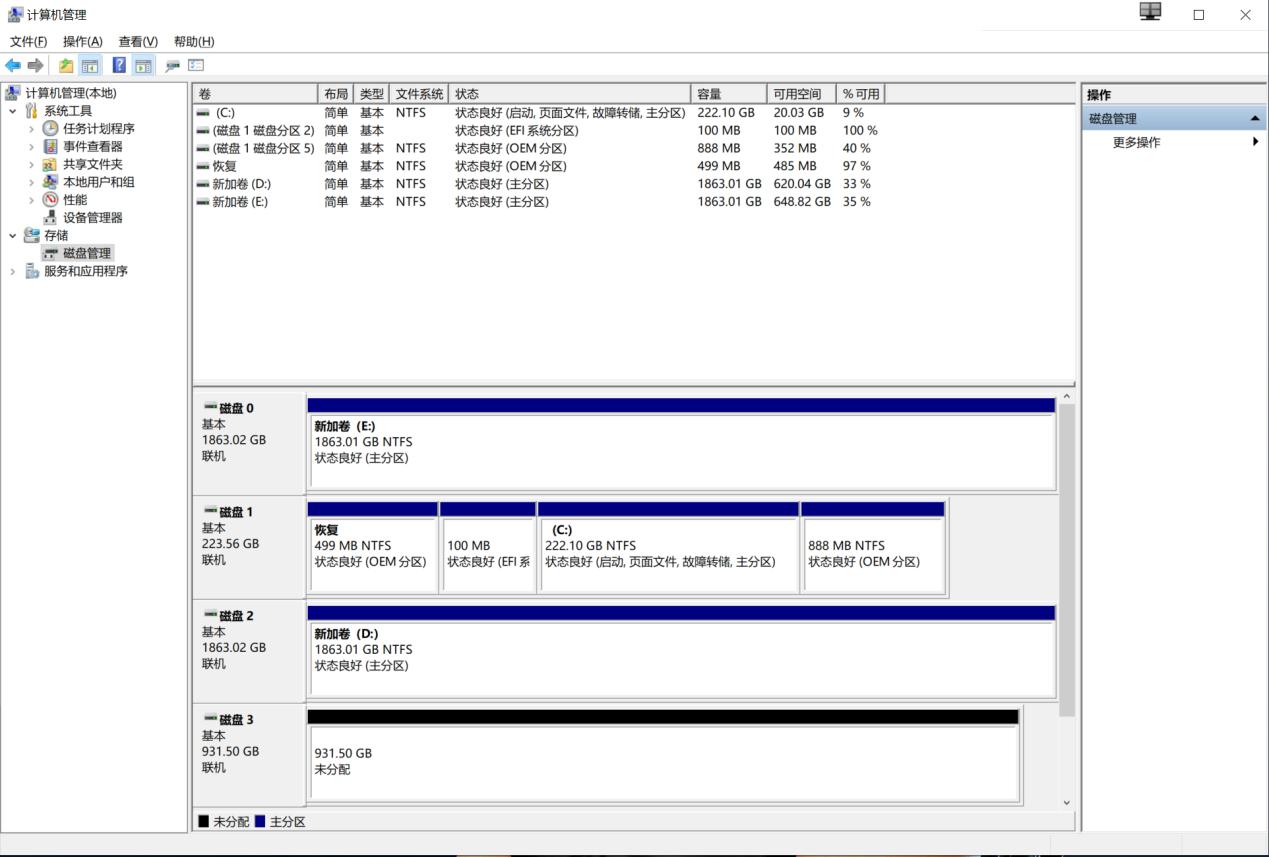Toggle the action pane show/hide icon
The width and height of the screenshot is (1269, 857).
pos(142,64)
